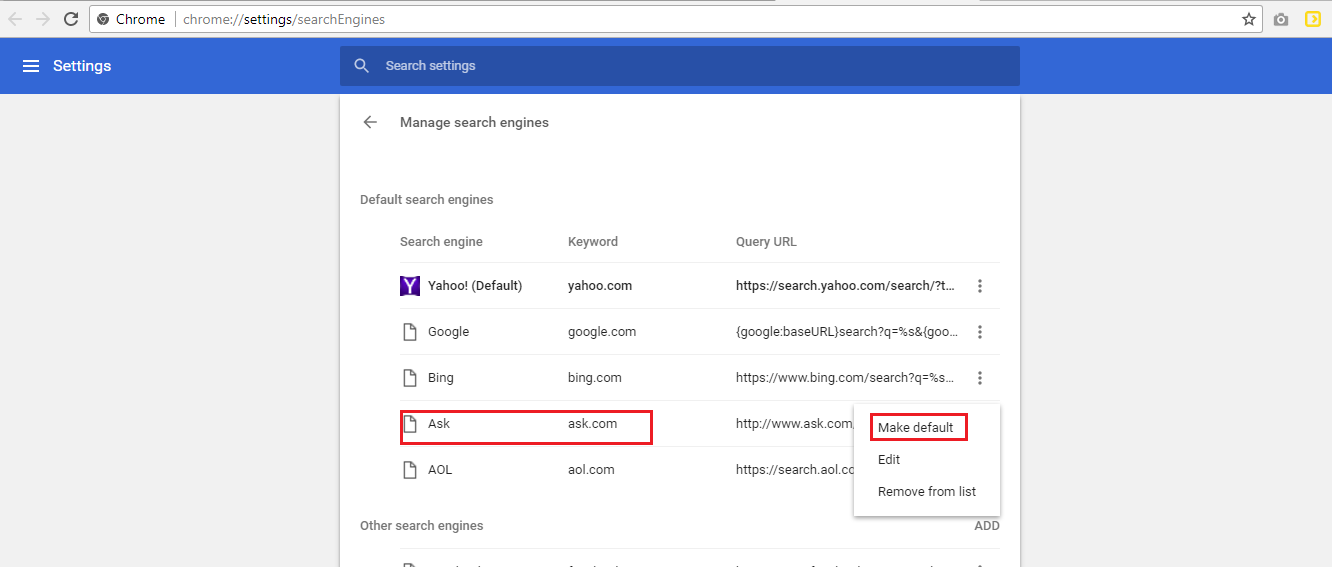The height and width of the screenshot is (567, 1332).
Task: Choose Make default in context menu
Action: tap(916, 428)
